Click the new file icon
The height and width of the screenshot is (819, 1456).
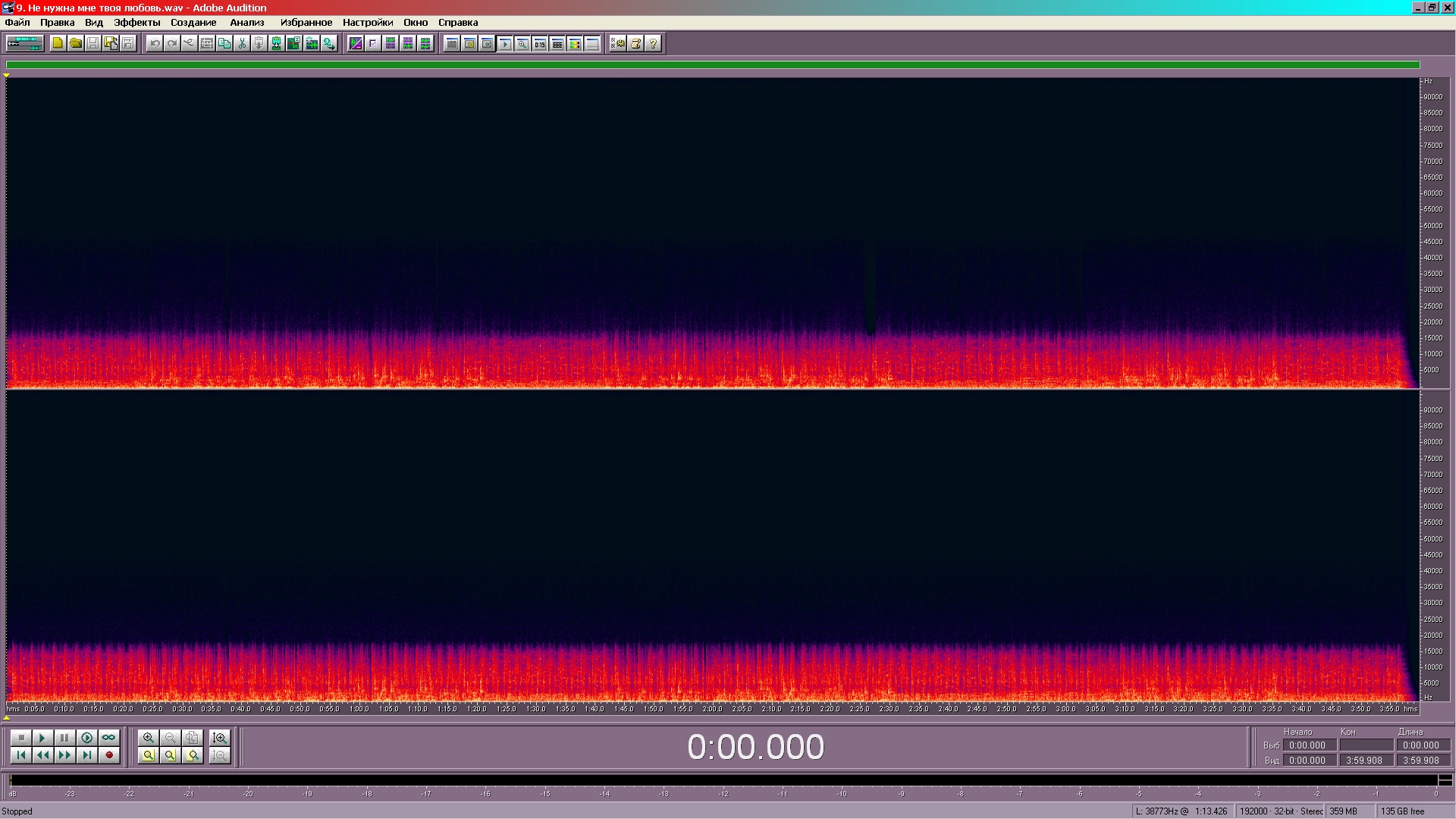[58, 43]
